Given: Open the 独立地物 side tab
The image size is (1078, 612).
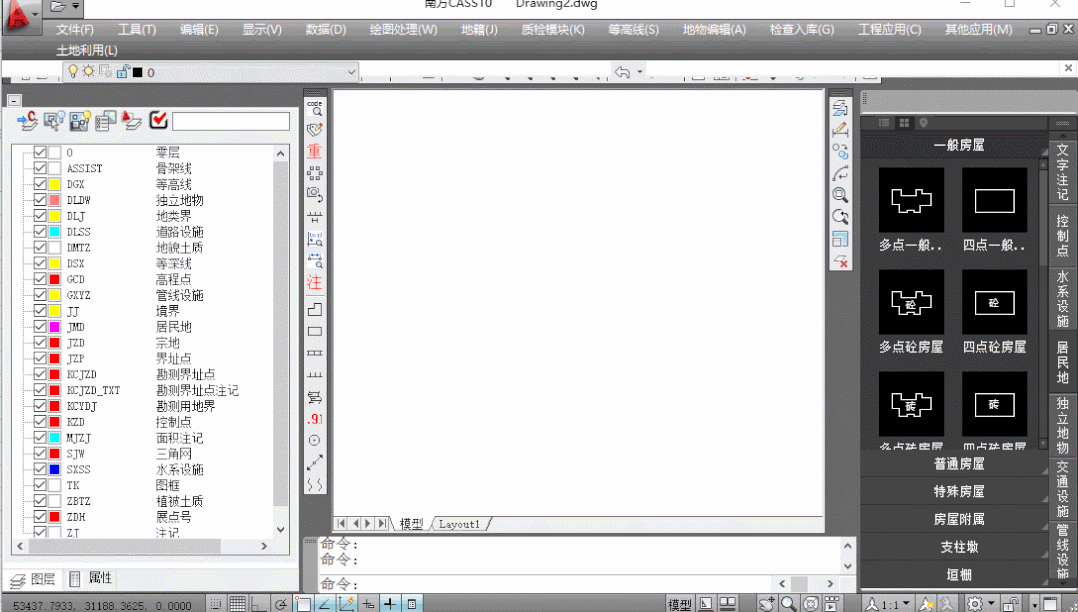Looking at the screenshot, I should coord(1063,424).
